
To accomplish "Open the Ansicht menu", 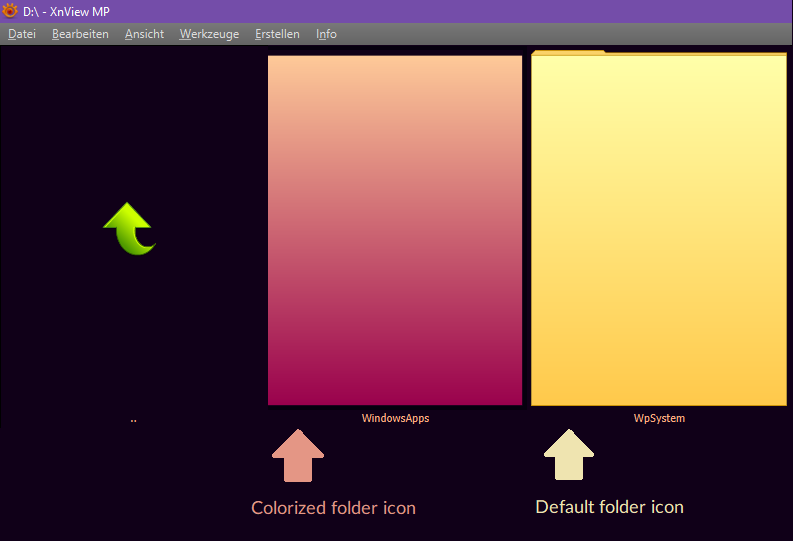I will pos(144,34).
